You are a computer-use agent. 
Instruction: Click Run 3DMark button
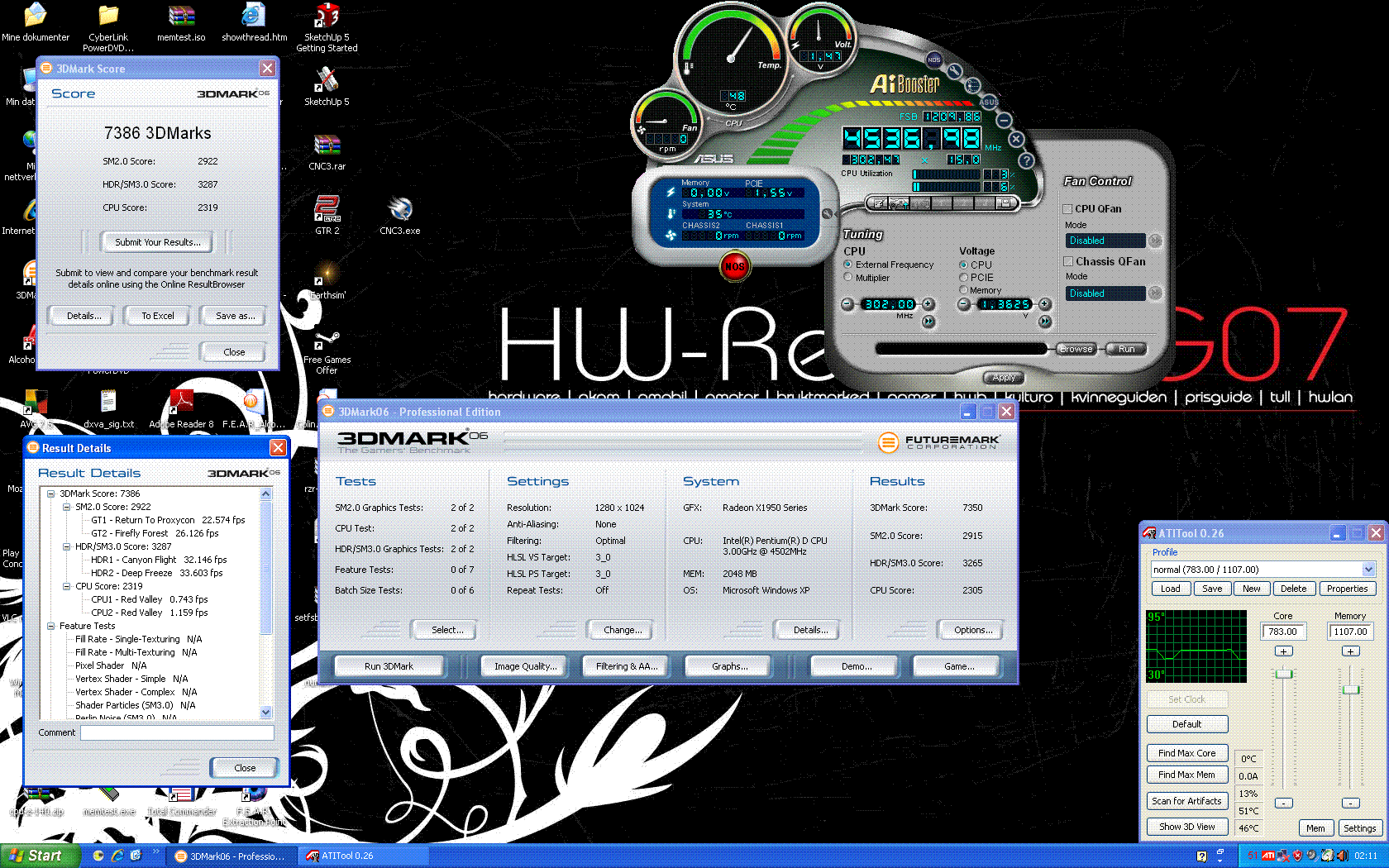coord(389,666)
